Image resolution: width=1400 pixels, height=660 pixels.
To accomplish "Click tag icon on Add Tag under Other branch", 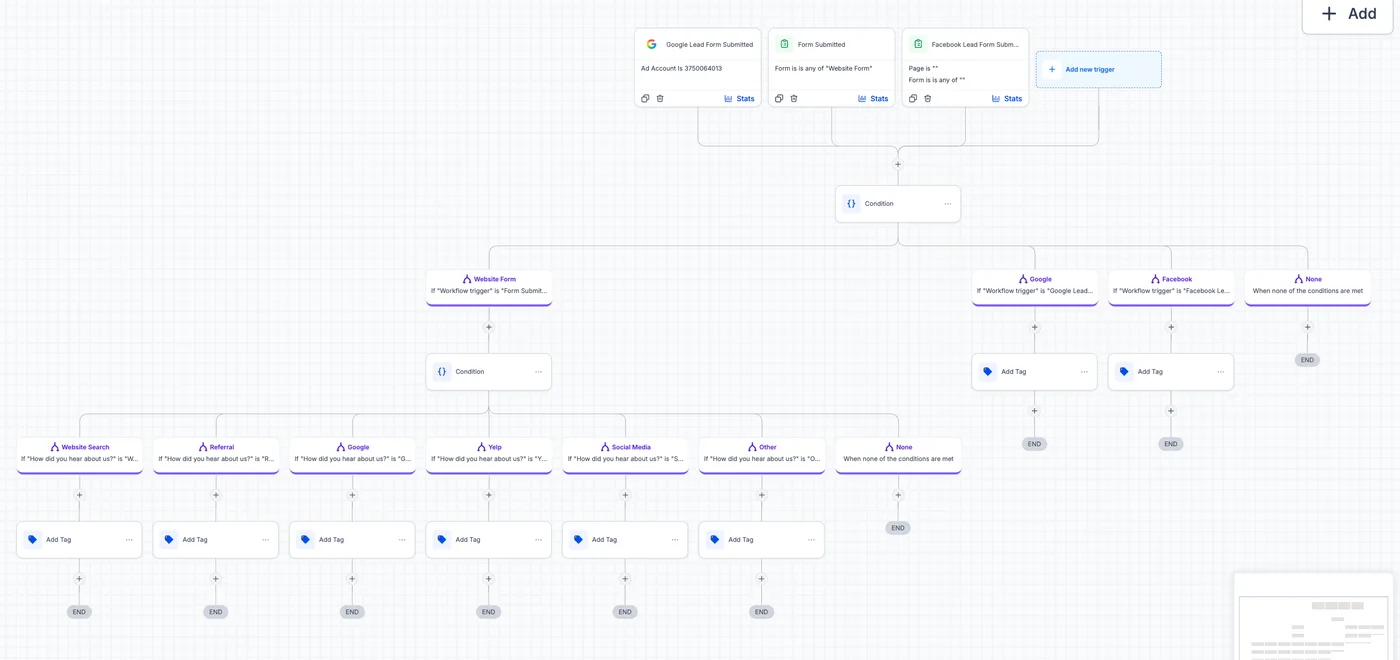I will (715, 539).
